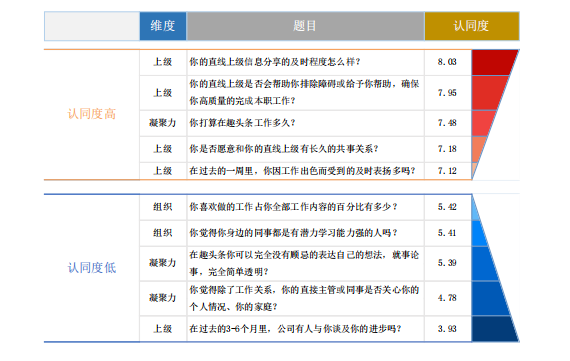
Task: Click the blue bar beside score 4.78
Action: click(489, 298)
